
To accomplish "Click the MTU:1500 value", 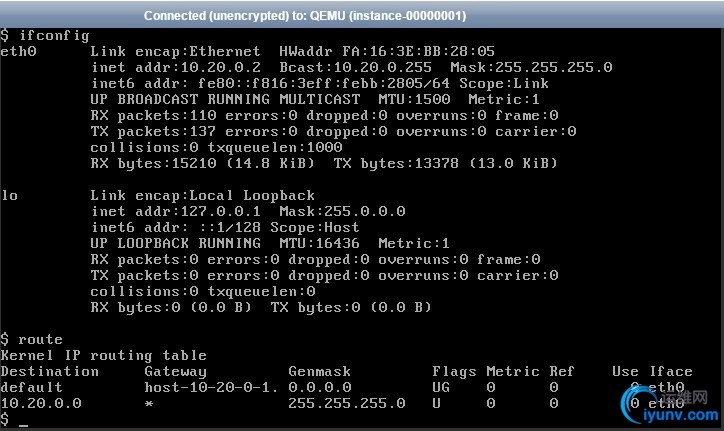I will pos(414,99).
